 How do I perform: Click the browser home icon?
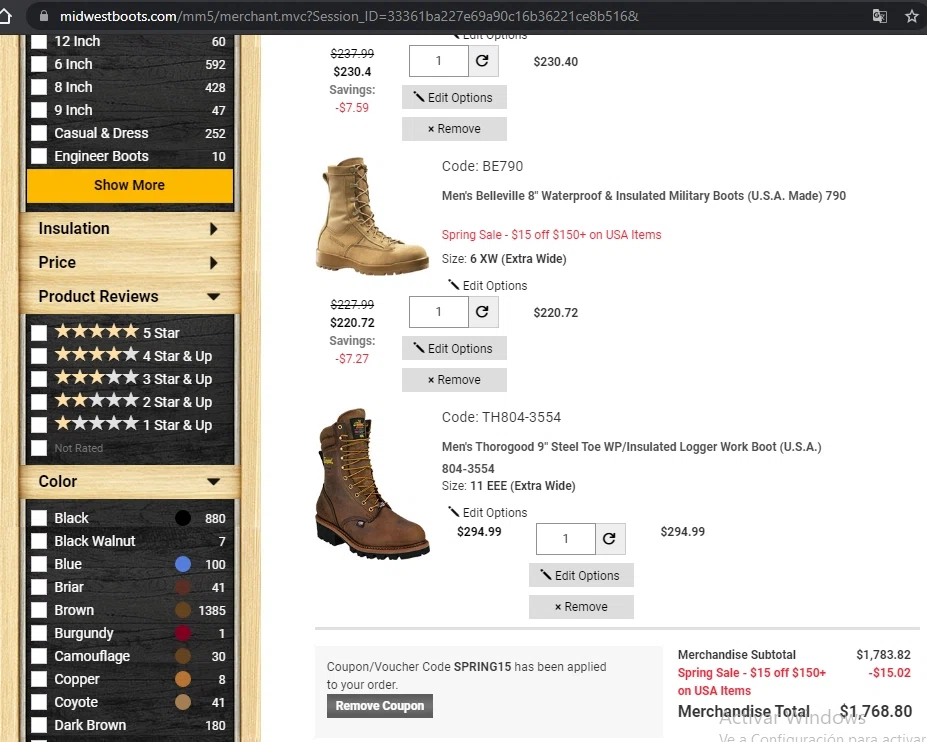pyautogui.click(x=5, y=16)
